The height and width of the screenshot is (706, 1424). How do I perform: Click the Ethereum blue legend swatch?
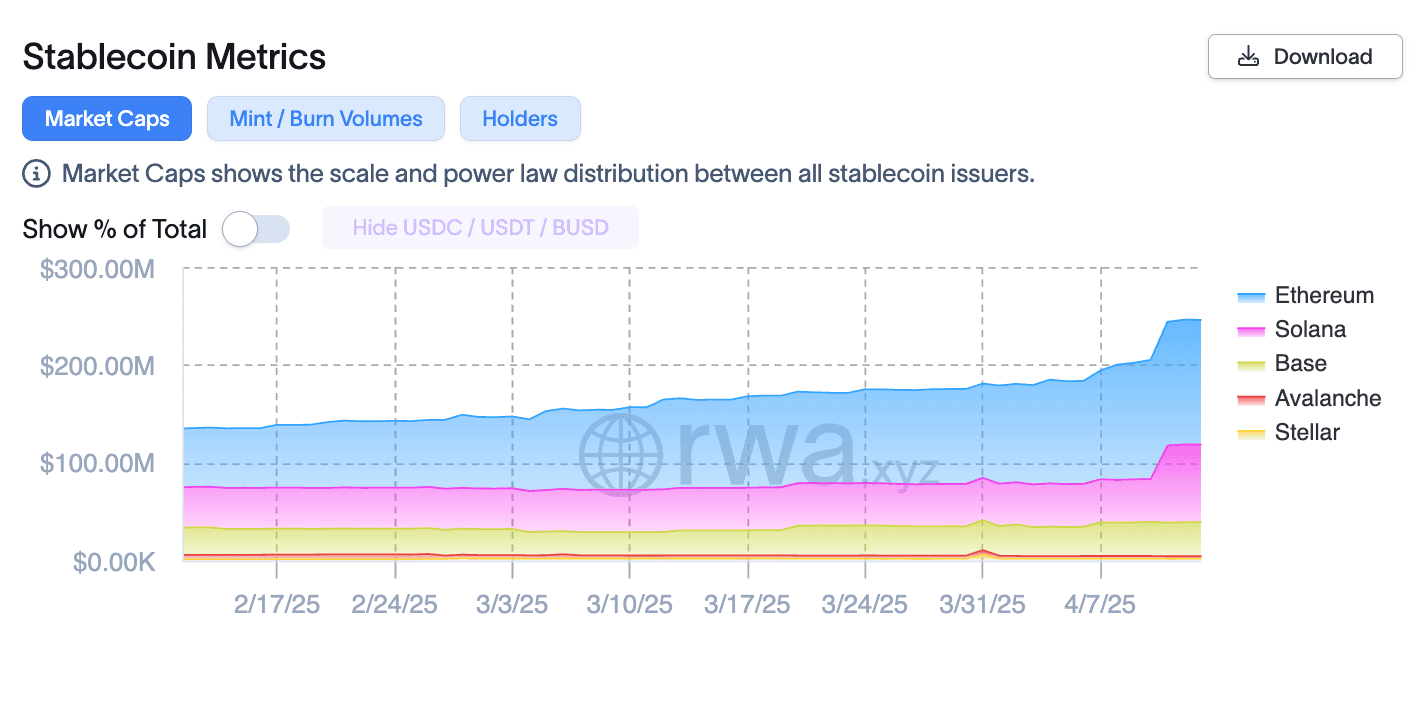tap(1252, 297)
